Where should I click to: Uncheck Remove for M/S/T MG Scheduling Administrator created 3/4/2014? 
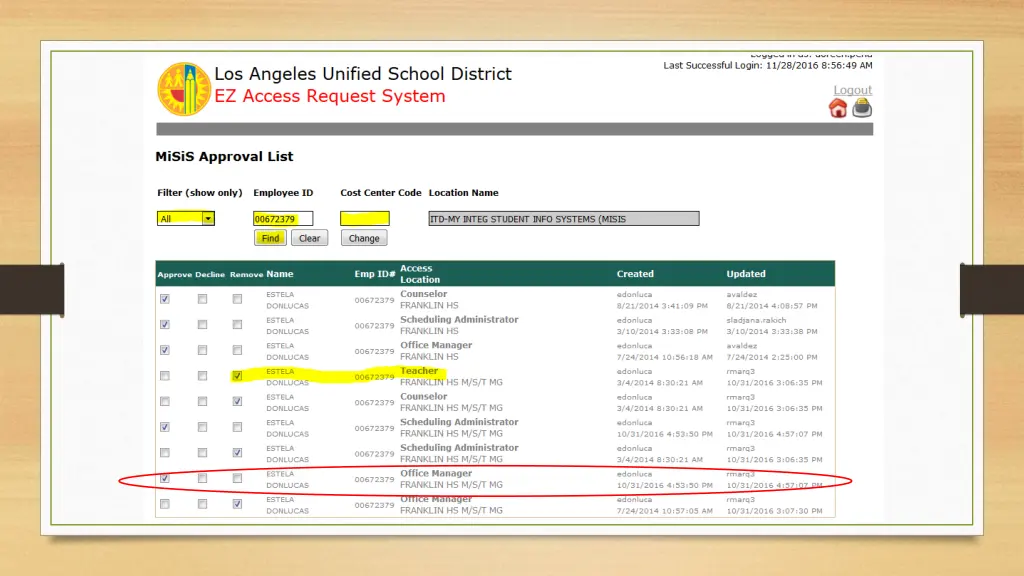(x=237, y=453)
